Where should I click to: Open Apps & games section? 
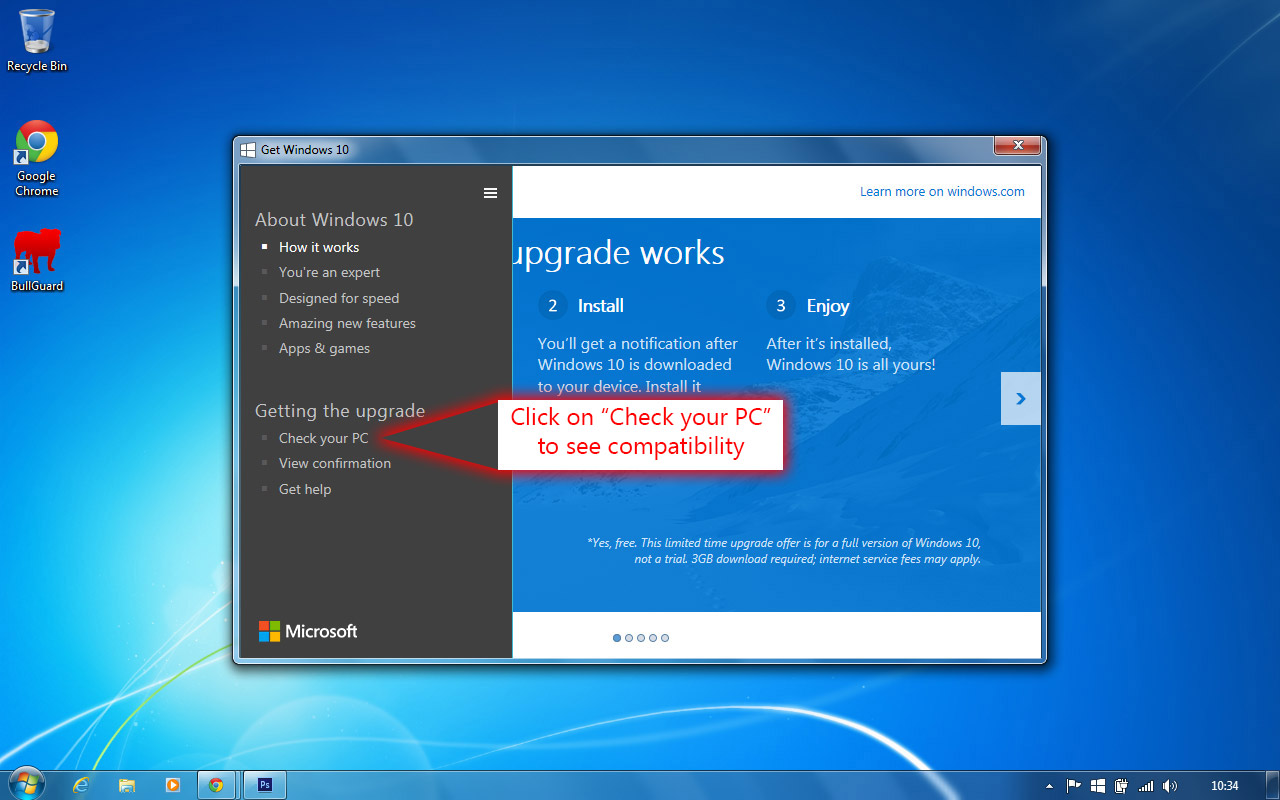pos(324,348)
